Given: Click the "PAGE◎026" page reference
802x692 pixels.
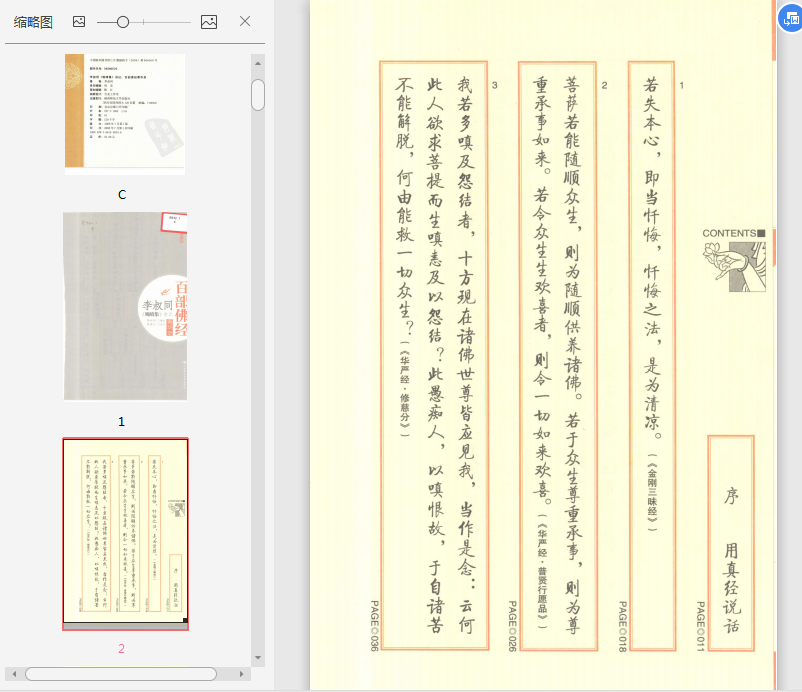Looking at the screenshot, I should coord(512,626).
